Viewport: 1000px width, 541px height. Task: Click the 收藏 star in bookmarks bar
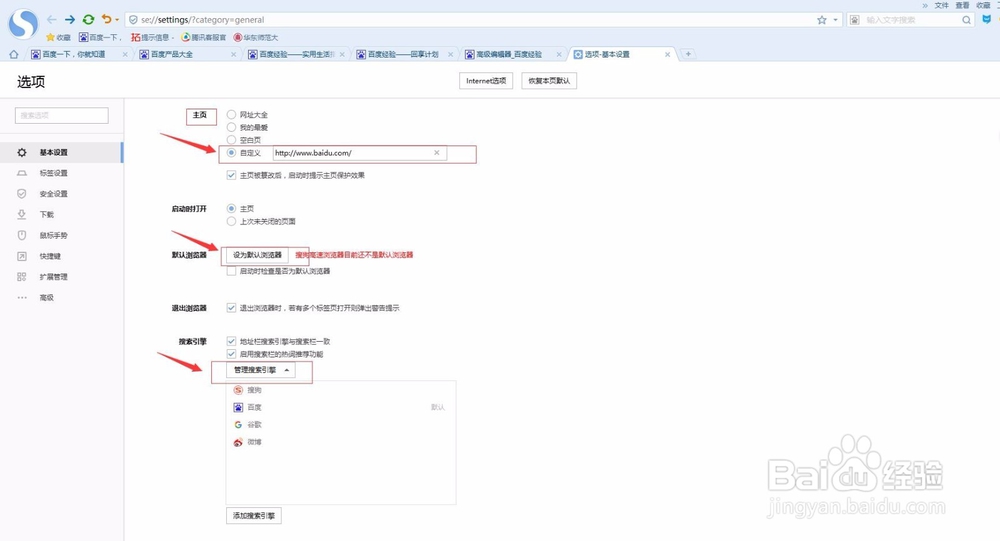point(58,38)
